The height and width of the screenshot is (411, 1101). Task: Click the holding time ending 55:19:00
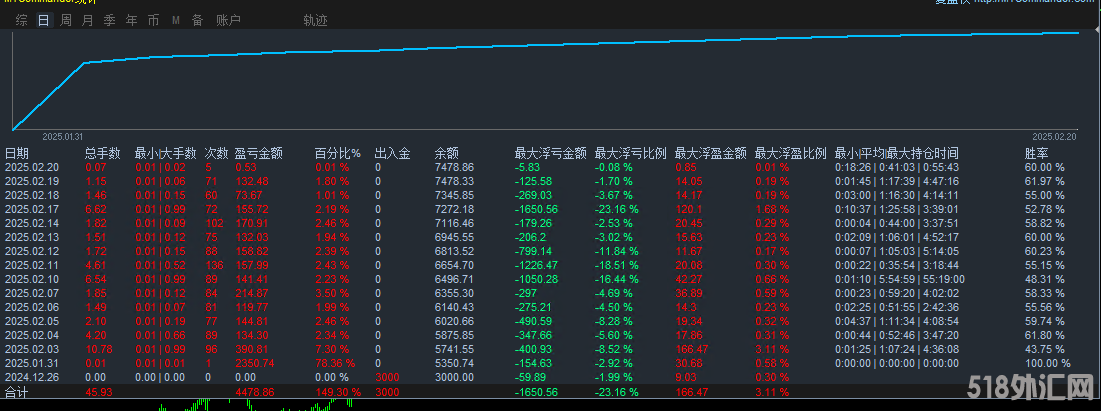point(900,280)
